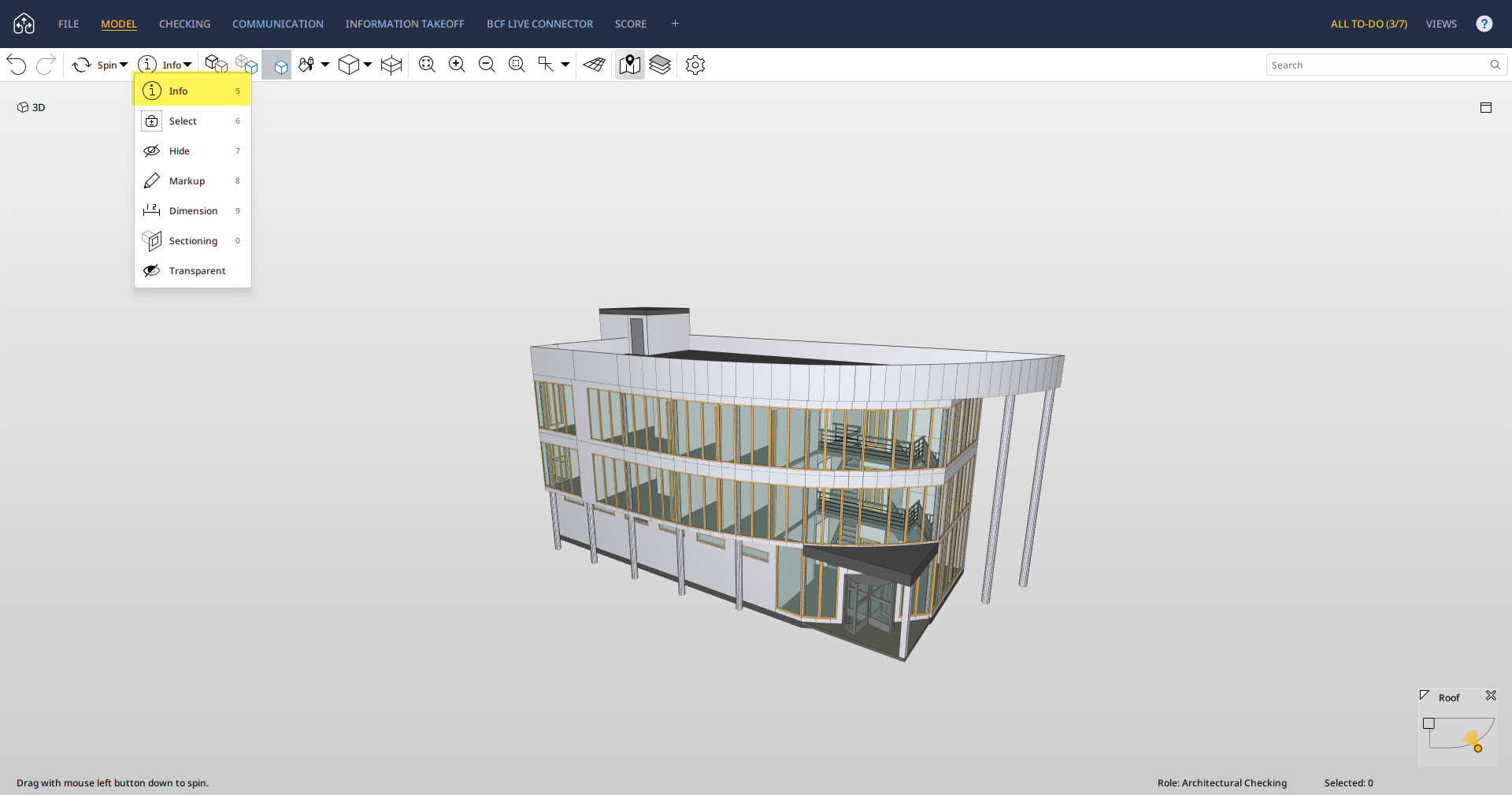Click the Roof floor label

[x=1449, y=697]
